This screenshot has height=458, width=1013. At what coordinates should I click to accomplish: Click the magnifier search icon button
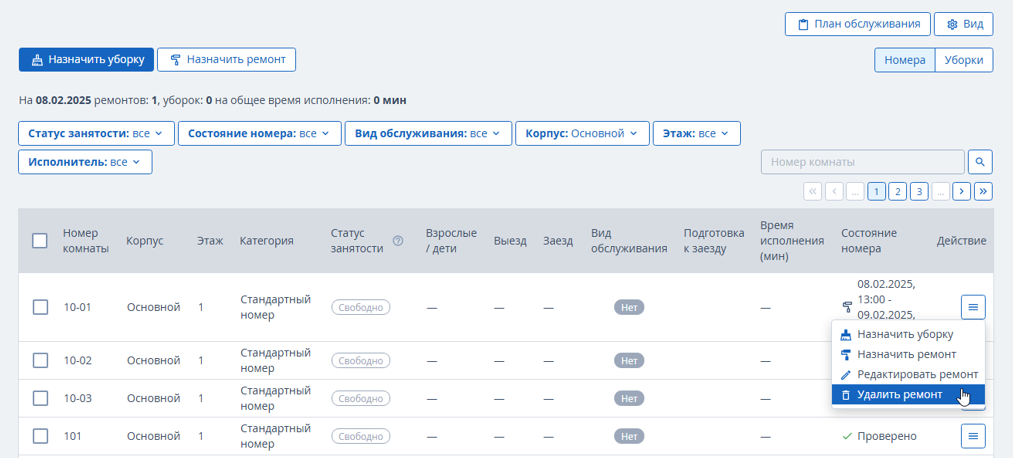click(980, 162)
